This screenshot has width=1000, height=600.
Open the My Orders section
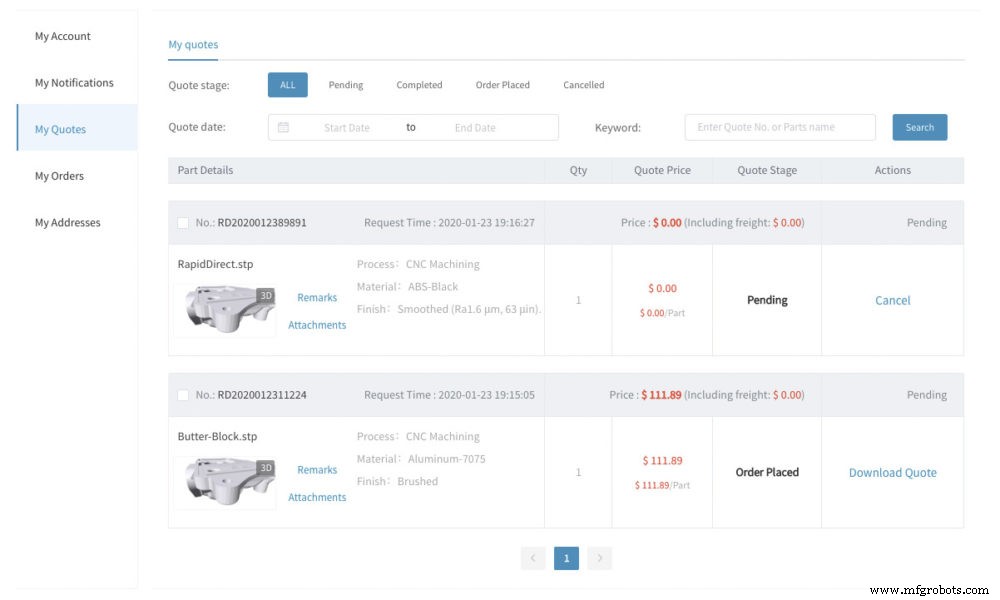pos(60,175)
